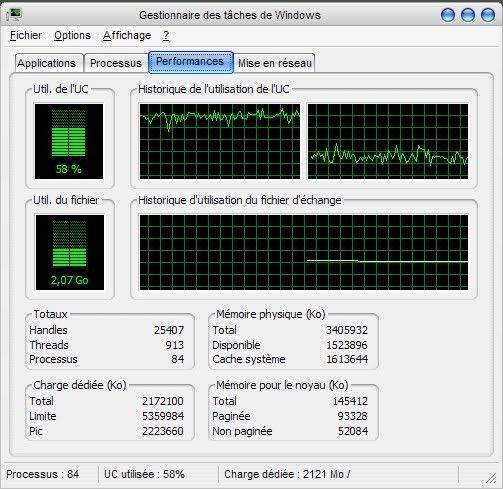
Task: Click the Task Manager icon in title bar
Action: [x=14, y=14]
